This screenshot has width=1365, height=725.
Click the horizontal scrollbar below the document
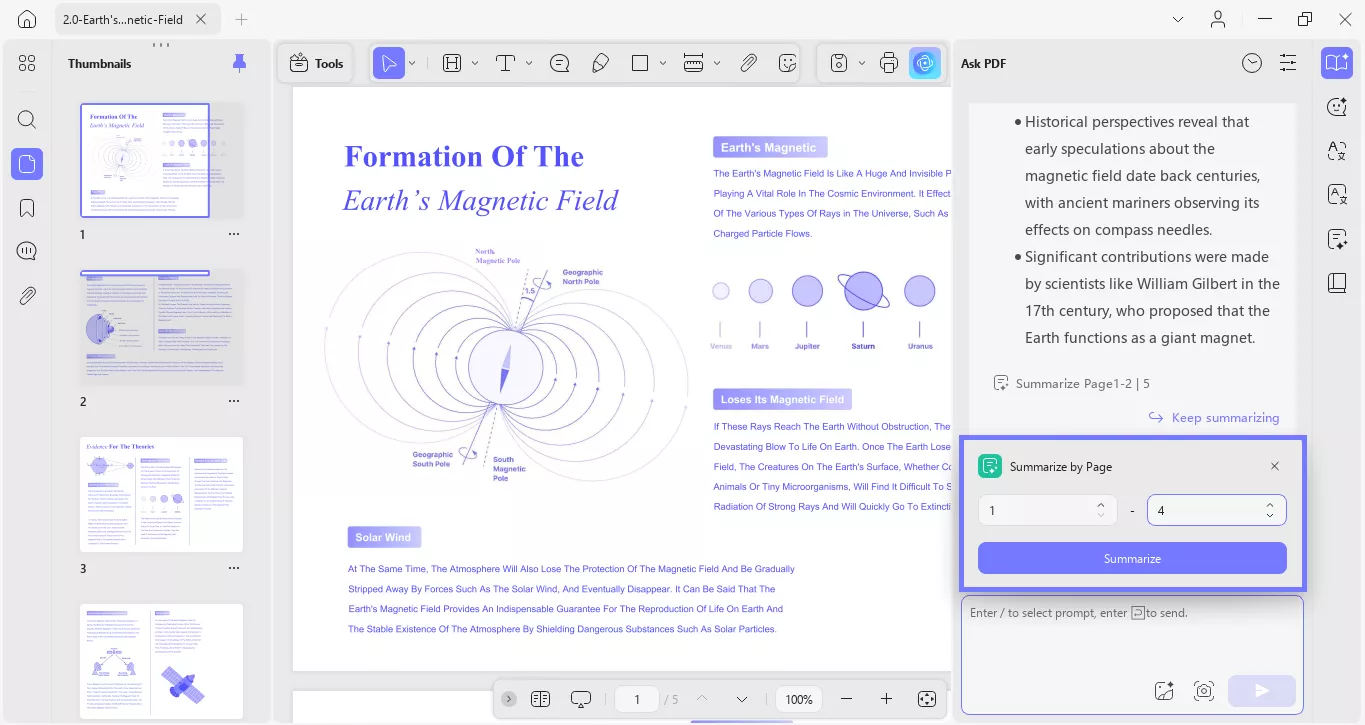point(742,722)
